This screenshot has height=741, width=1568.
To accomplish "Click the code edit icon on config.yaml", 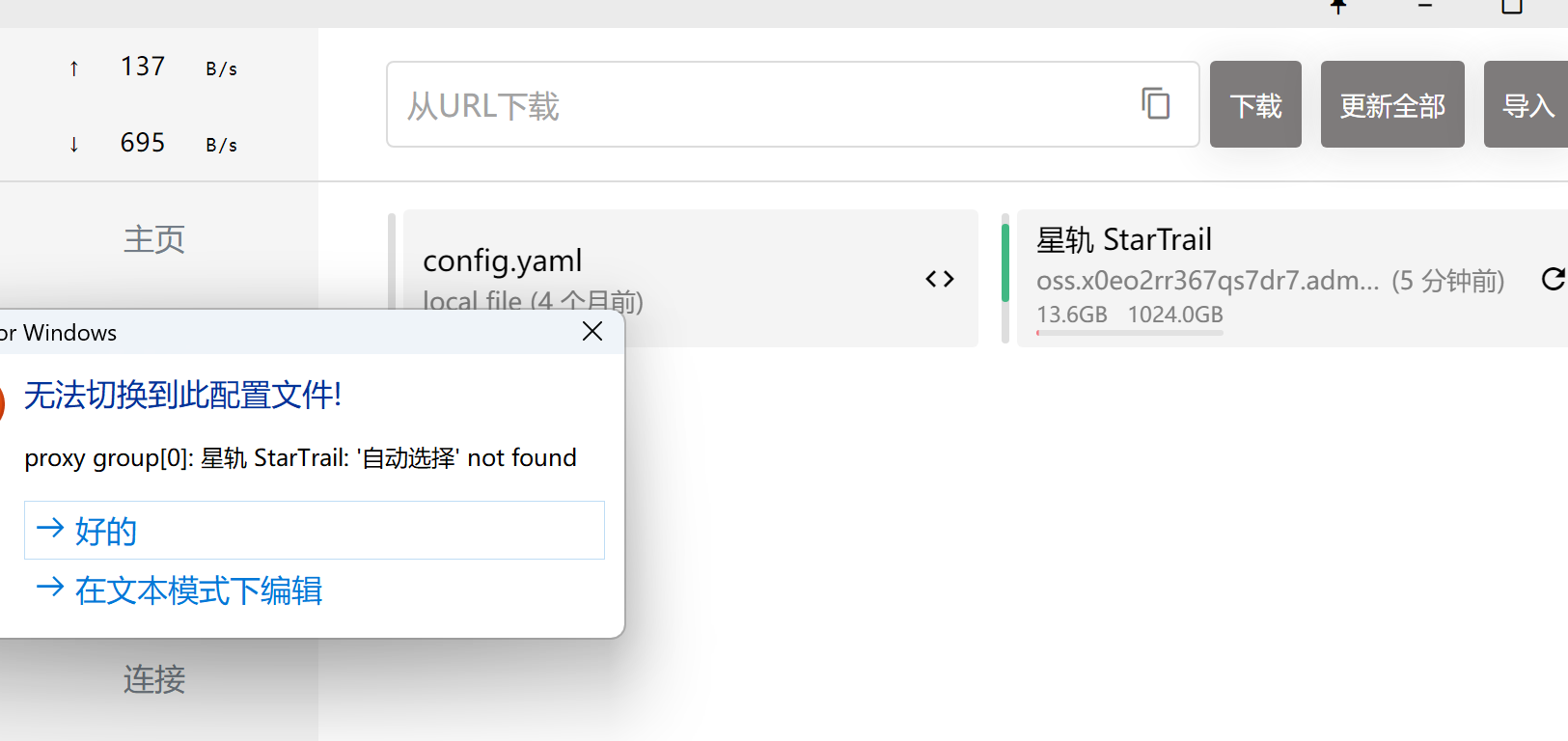I will (x=940, y=279).
